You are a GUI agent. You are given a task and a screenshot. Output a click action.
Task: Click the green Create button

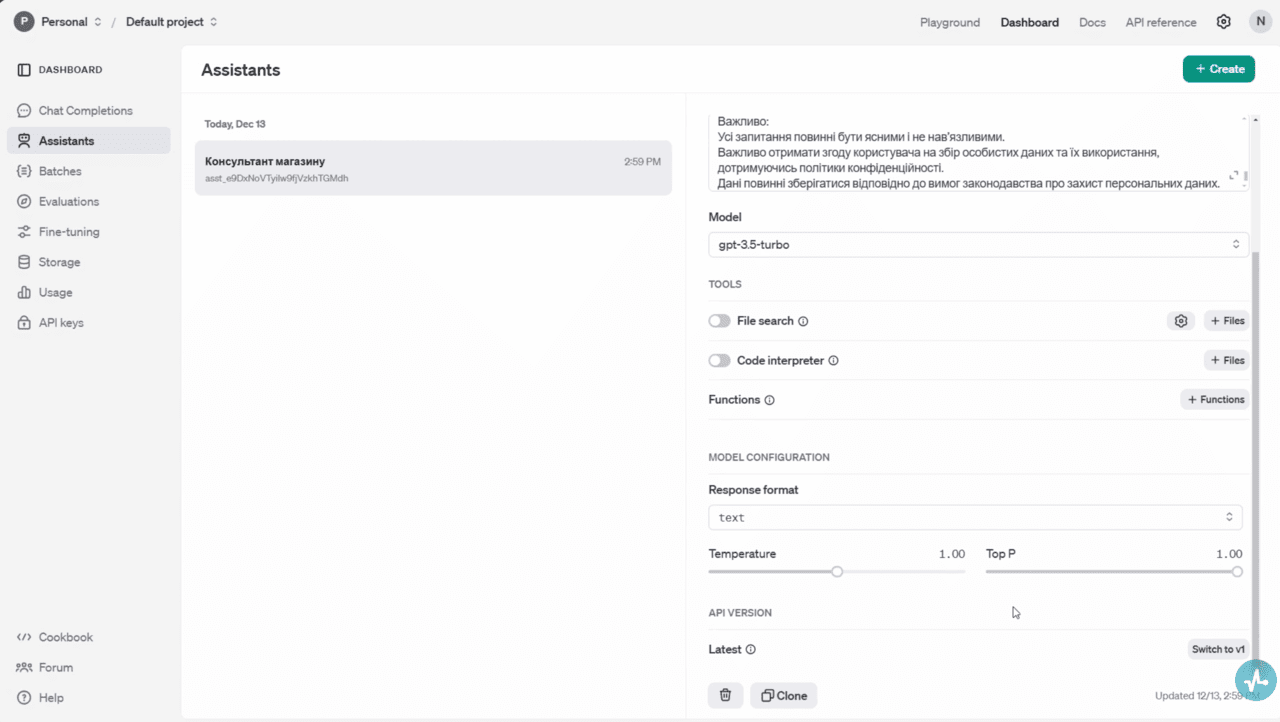click(1218, 69)
